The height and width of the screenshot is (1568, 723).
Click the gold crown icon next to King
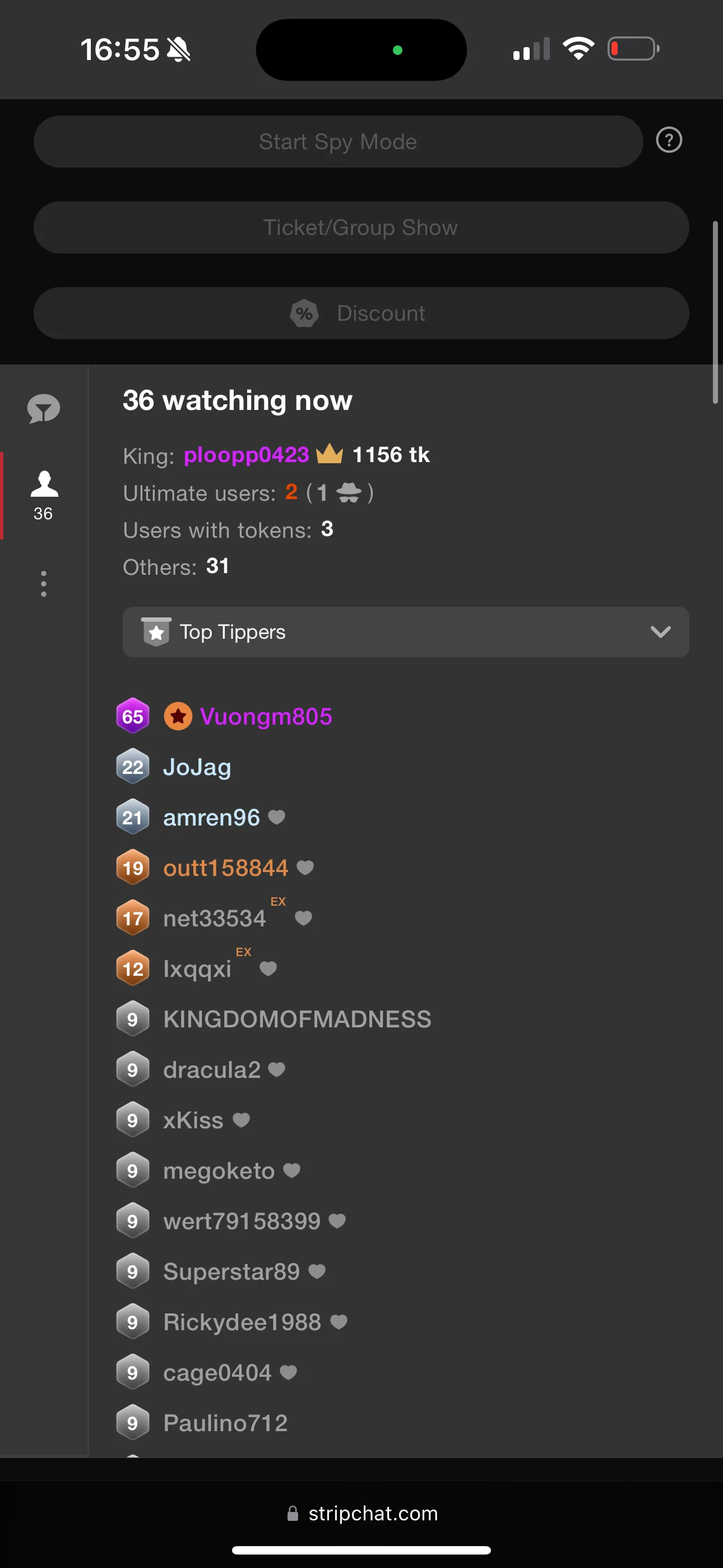point(330,454)
